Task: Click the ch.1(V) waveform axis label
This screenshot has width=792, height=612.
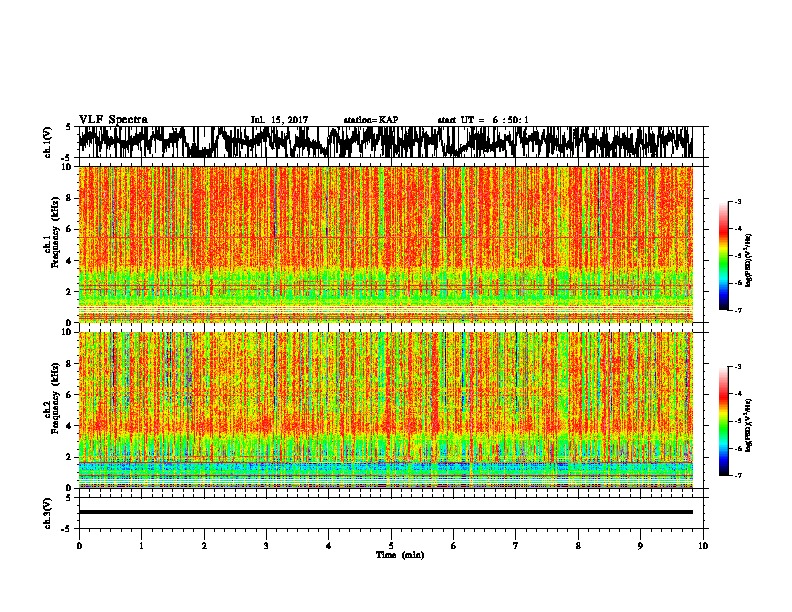Action: point(47,142)
